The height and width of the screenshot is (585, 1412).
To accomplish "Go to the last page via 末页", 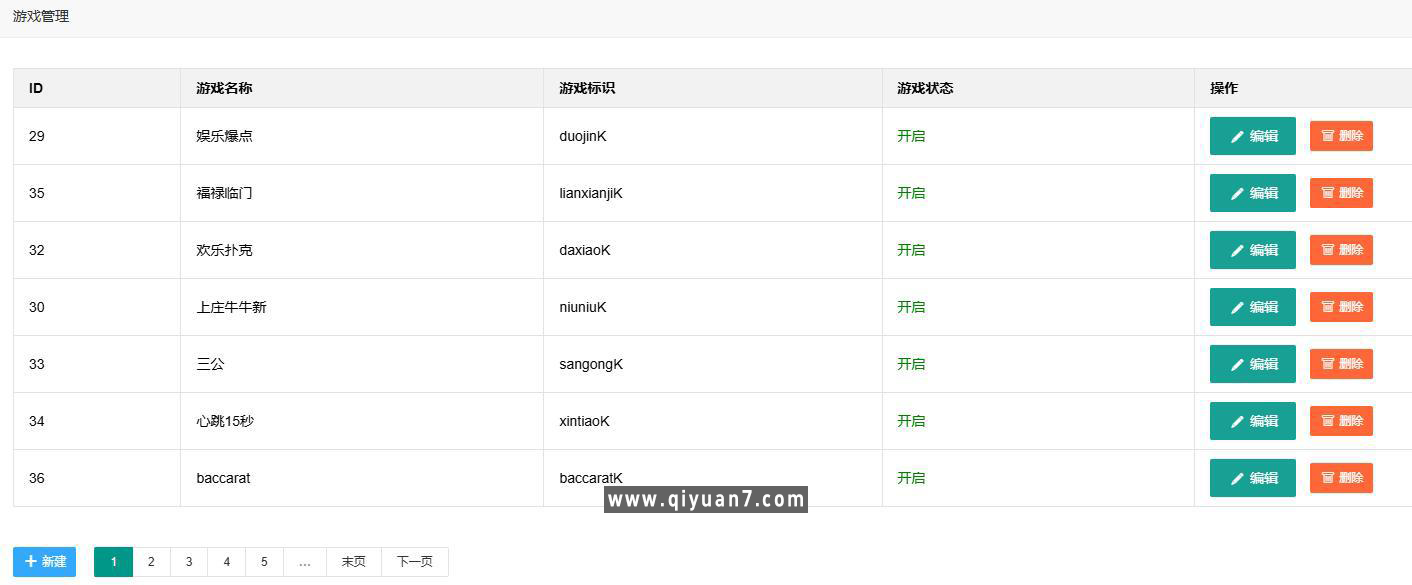I will pyautogui.click(x=353, y=562).
